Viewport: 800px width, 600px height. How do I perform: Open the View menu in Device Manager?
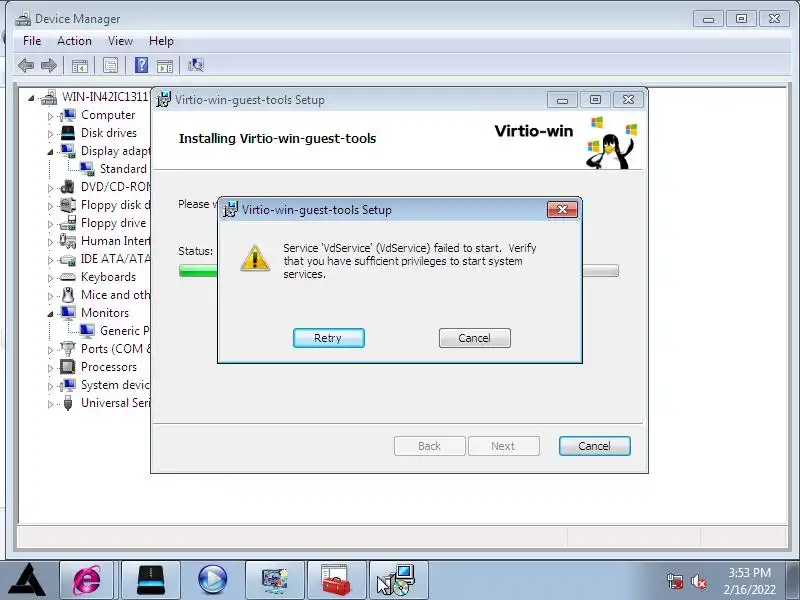click(x=120, y=41)
